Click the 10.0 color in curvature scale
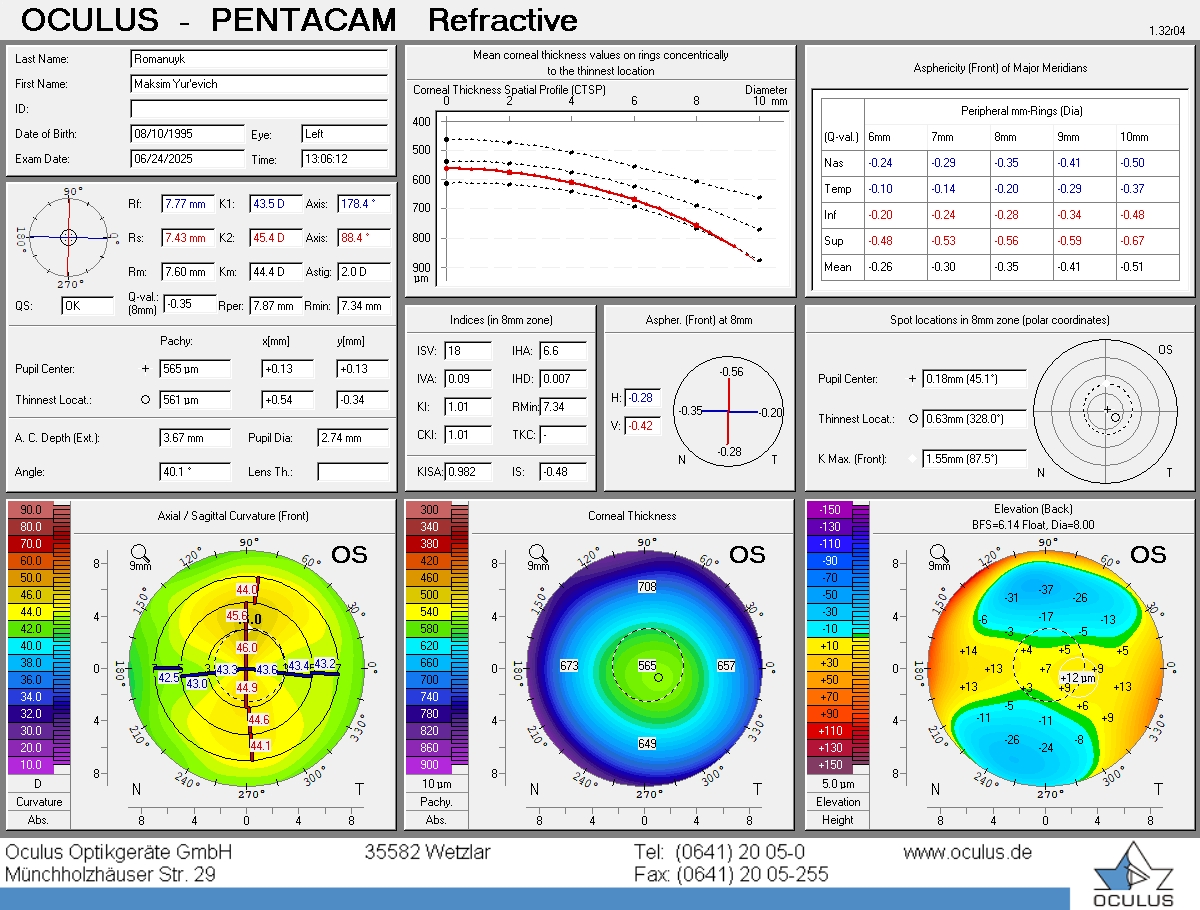This screenshot has height=910, width=1200. (31, 765)
